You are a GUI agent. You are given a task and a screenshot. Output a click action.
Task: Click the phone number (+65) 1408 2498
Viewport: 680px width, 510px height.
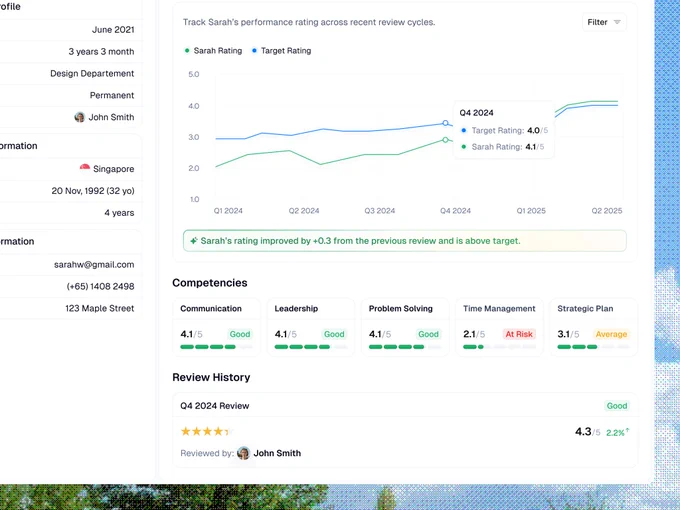(100, 286)
